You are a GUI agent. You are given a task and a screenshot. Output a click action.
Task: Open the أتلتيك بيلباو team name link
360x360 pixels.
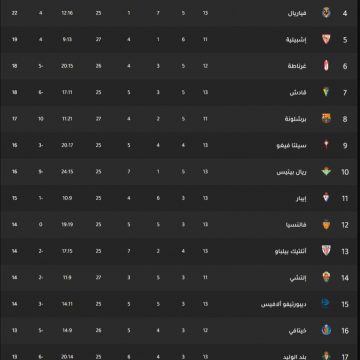(291, 251)
